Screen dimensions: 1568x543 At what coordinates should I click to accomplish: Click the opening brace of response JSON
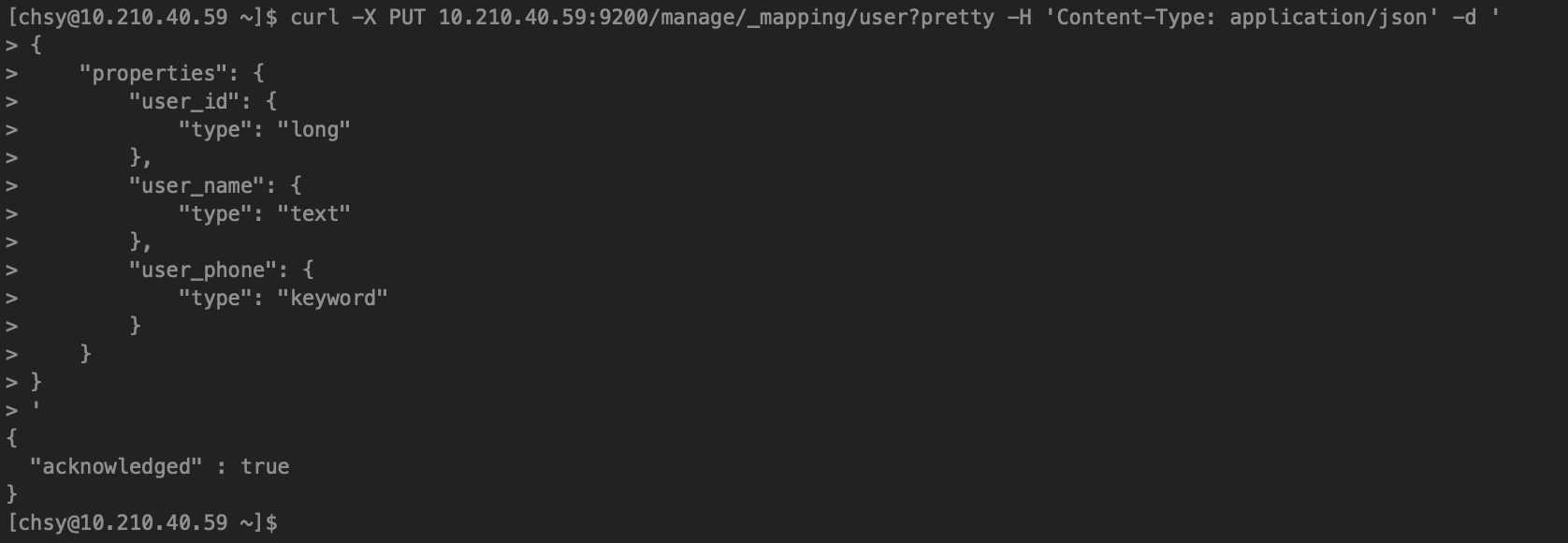[x=11, y=438]
